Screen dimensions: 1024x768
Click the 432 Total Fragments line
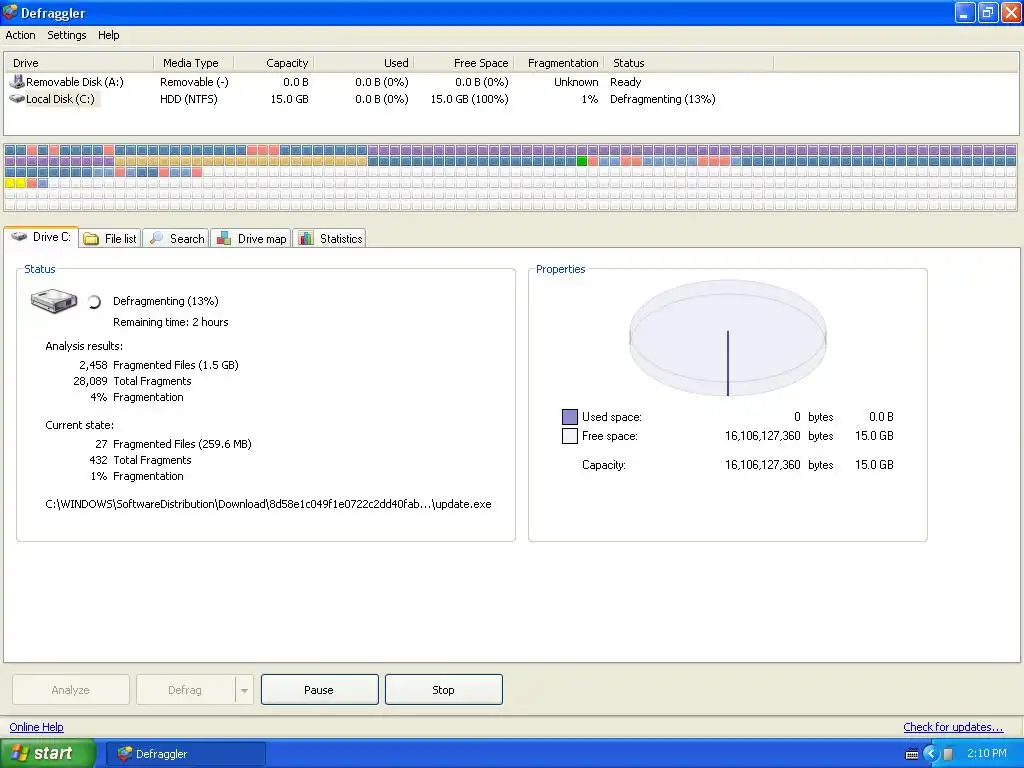pyautogui.click(x=140, y=460)
